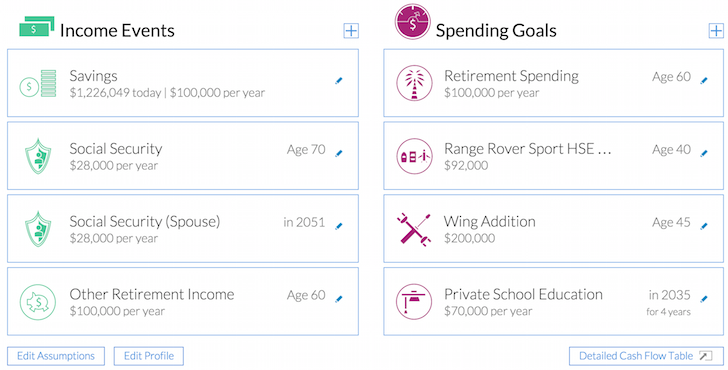The width and height of the screenshot is (728, 370).
Task: Edit the Savings entry with pencil icon
Action: 339,81
